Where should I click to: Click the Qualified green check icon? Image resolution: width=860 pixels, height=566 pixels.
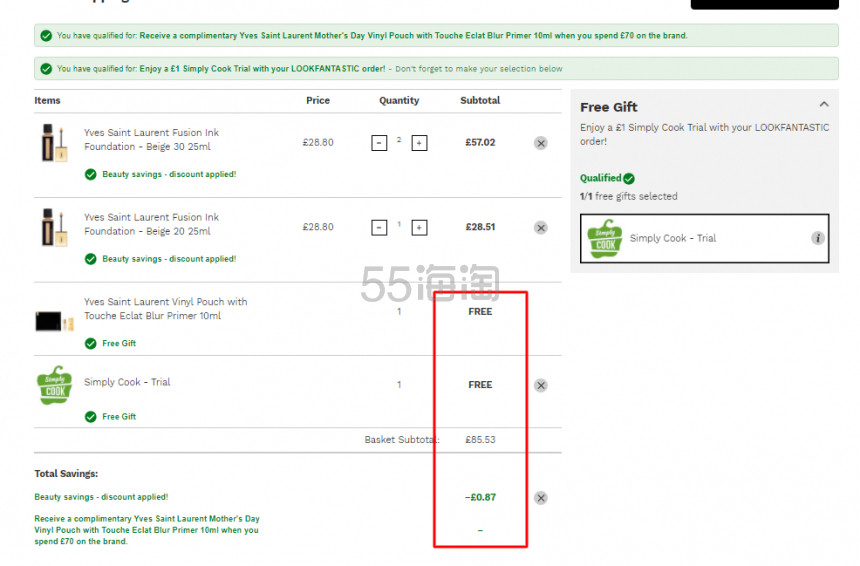coord(629,179)
